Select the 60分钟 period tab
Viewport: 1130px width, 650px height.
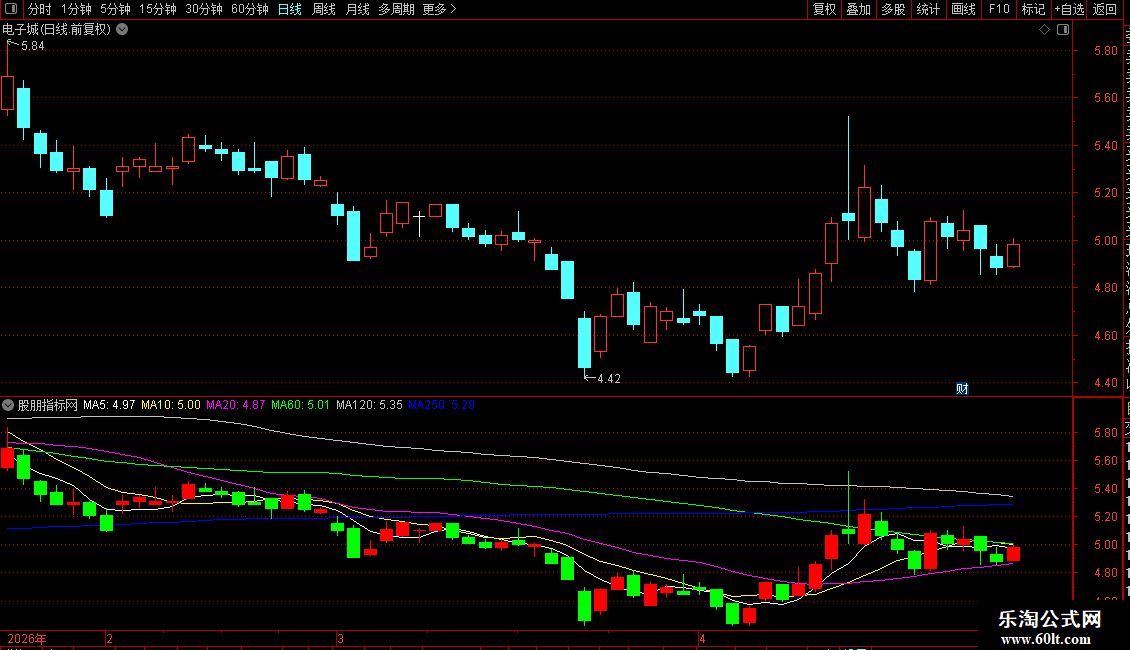point(249,9)
